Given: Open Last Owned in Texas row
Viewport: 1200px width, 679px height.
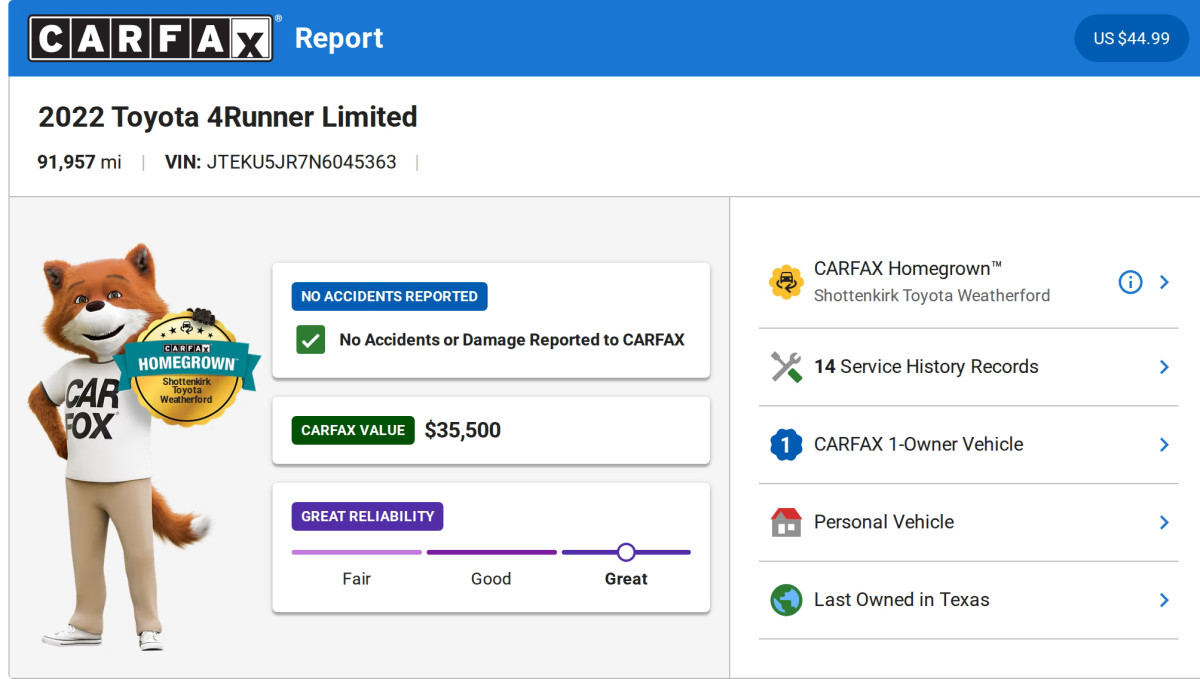Looking at the screenshot, I should pos(968,600).
